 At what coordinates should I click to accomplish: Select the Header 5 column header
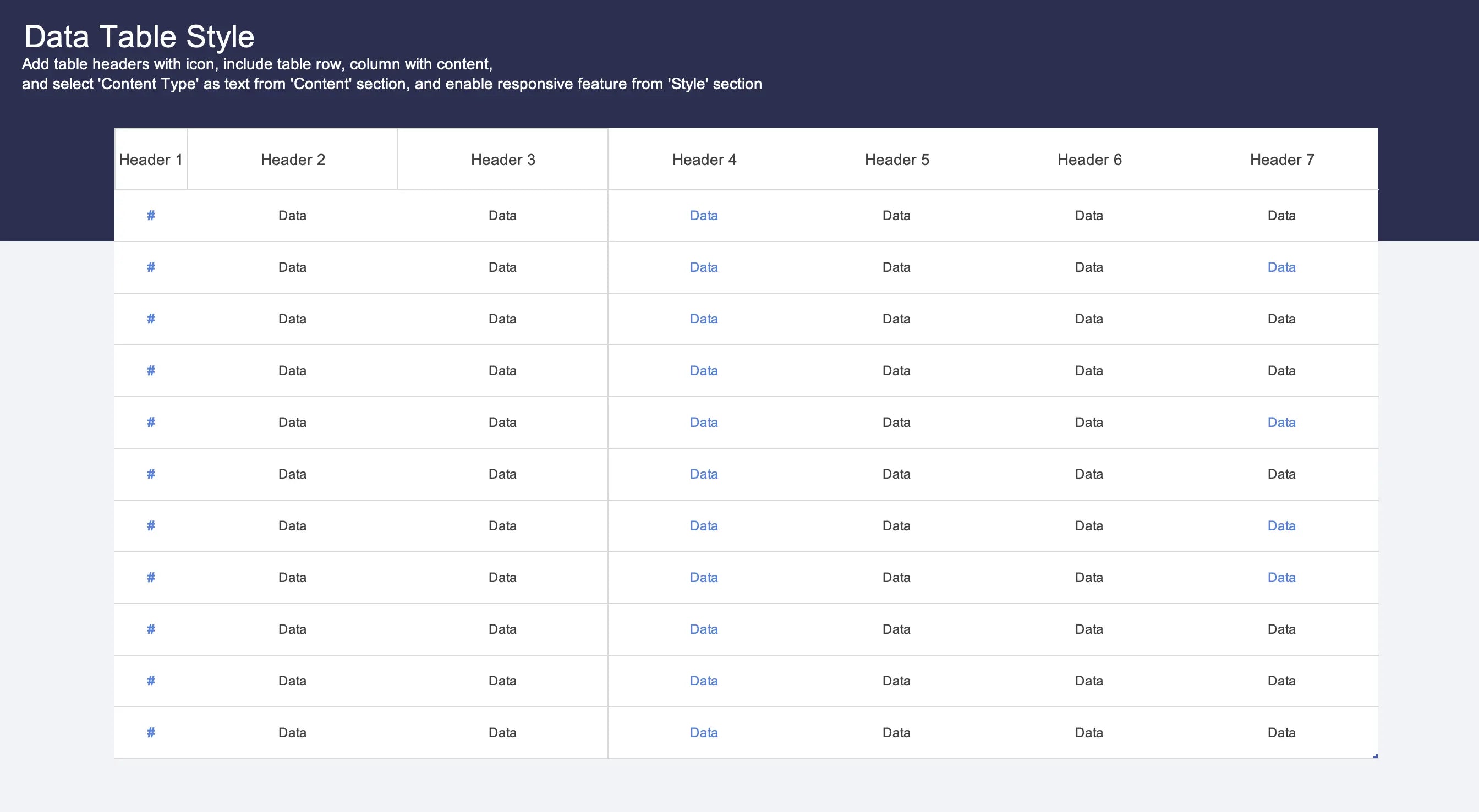897,160
